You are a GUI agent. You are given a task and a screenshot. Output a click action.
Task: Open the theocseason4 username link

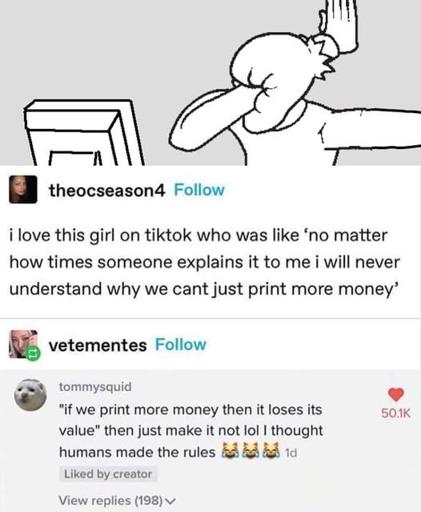[x=107, y=190]
